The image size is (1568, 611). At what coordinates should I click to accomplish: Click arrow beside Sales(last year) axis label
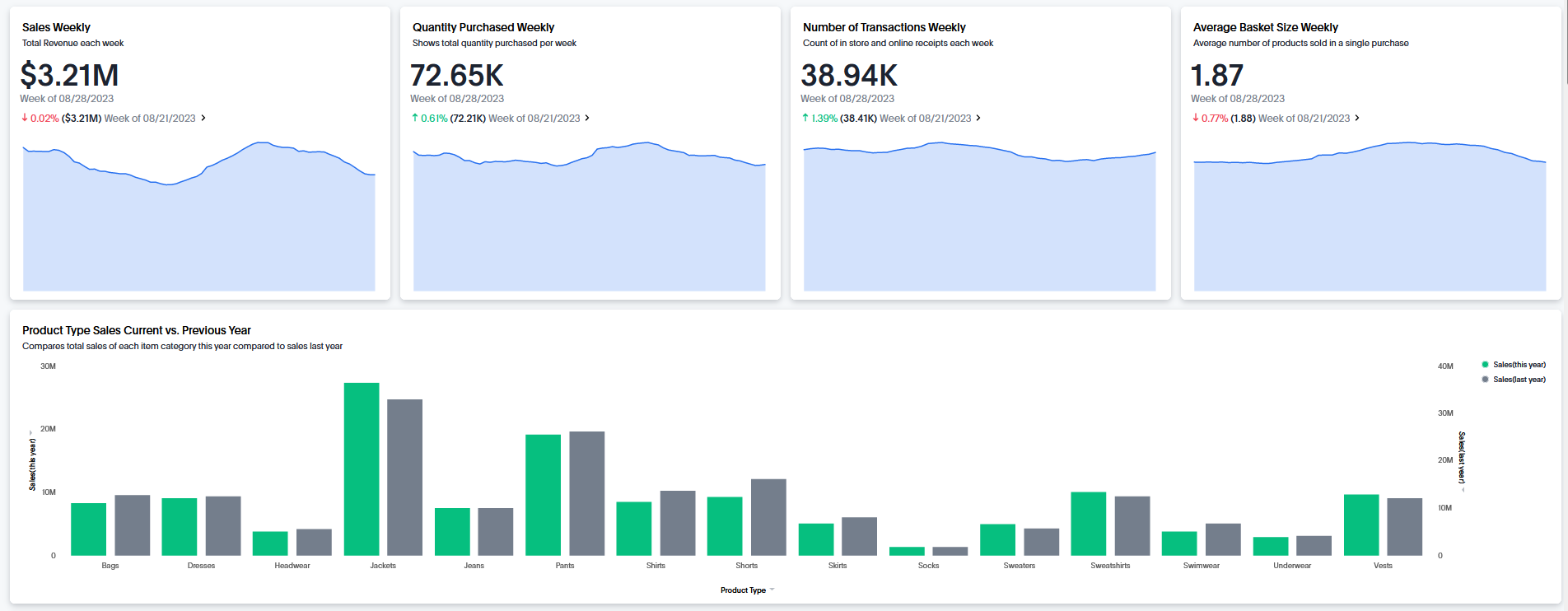coord(1463,490)
